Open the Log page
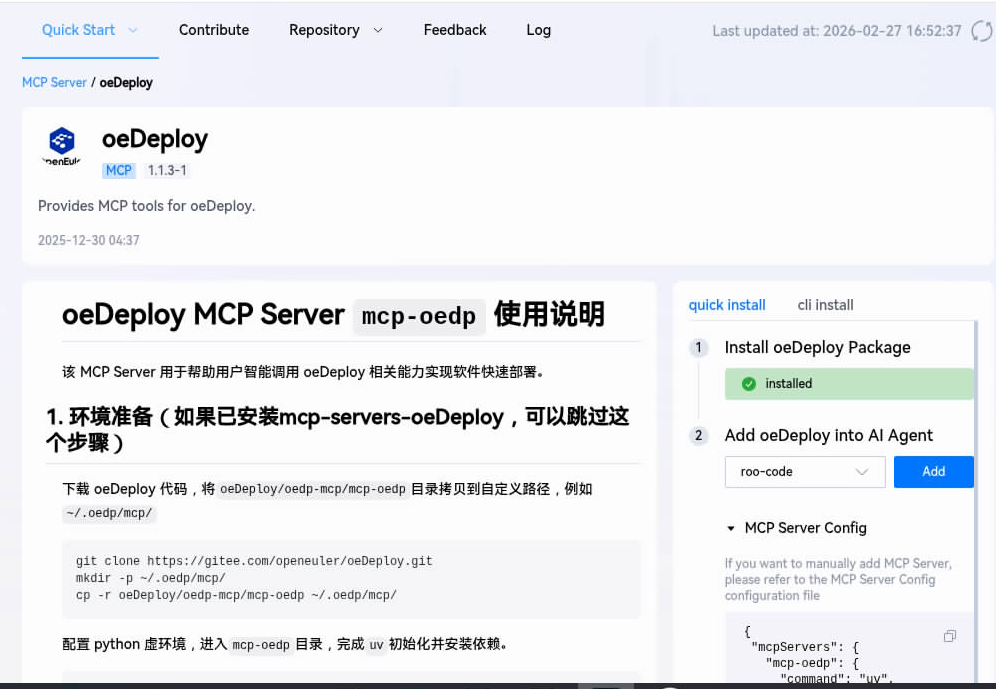Screen dimensions: 996x689 [538, 30]
